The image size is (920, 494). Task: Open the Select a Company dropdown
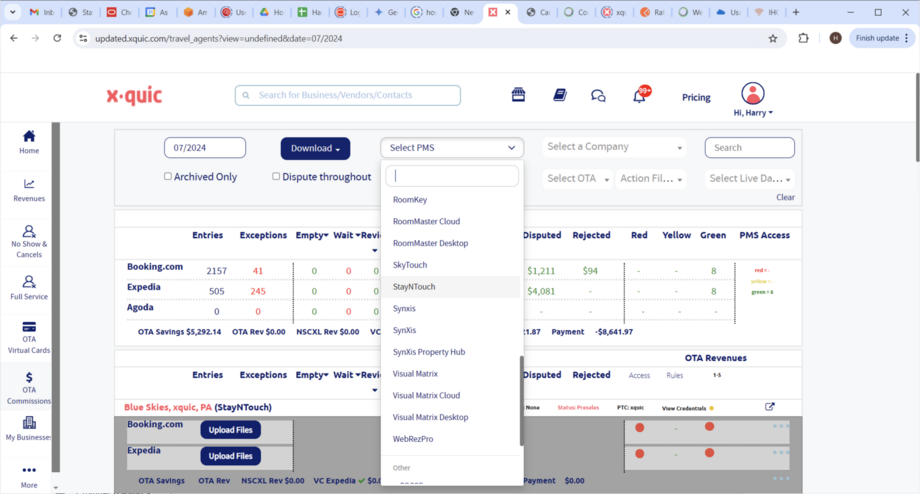point(614,147)
